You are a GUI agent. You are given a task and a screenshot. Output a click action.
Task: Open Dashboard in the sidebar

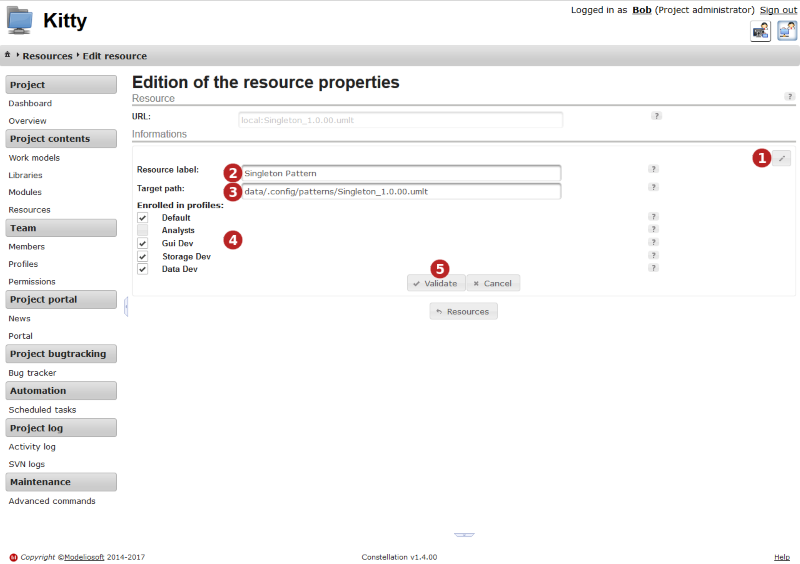30,103
